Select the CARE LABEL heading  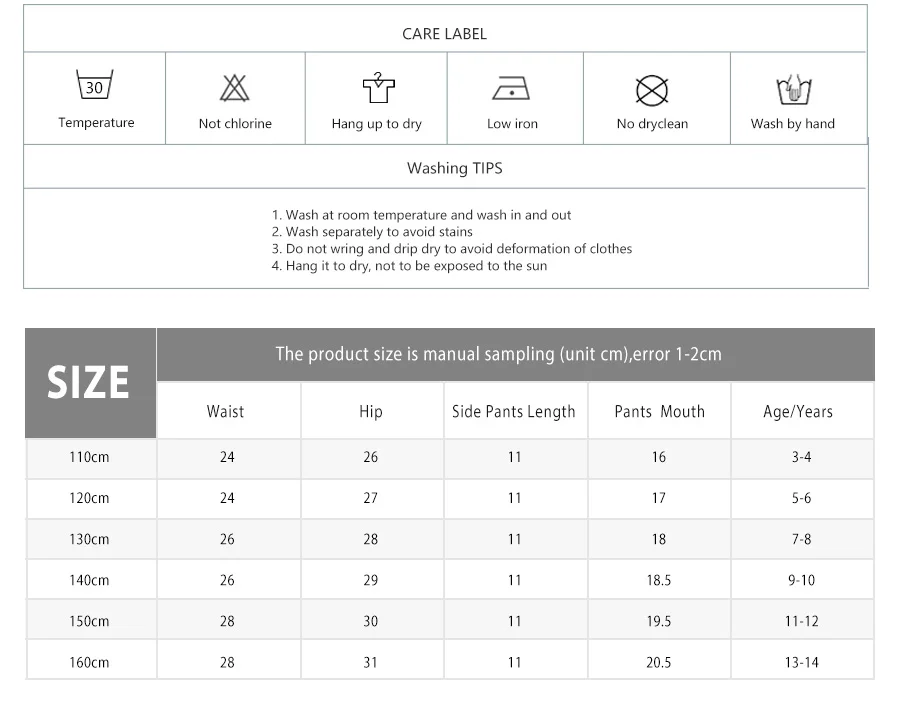point(445,34)
